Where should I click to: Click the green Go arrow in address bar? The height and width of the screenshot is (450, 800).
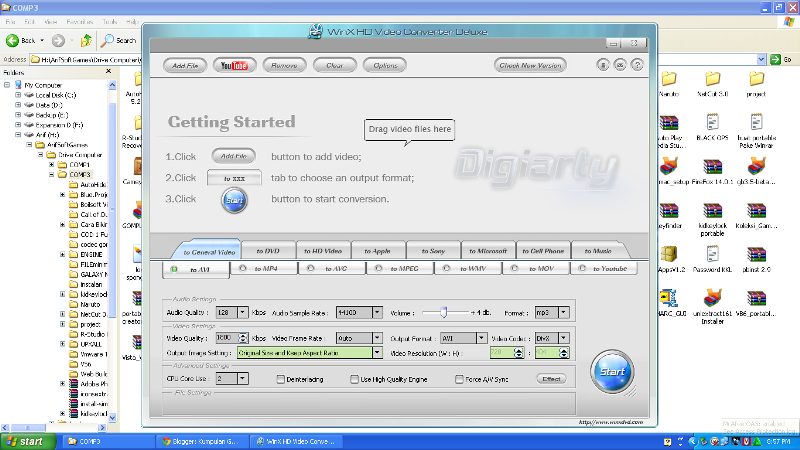point(776,60)
